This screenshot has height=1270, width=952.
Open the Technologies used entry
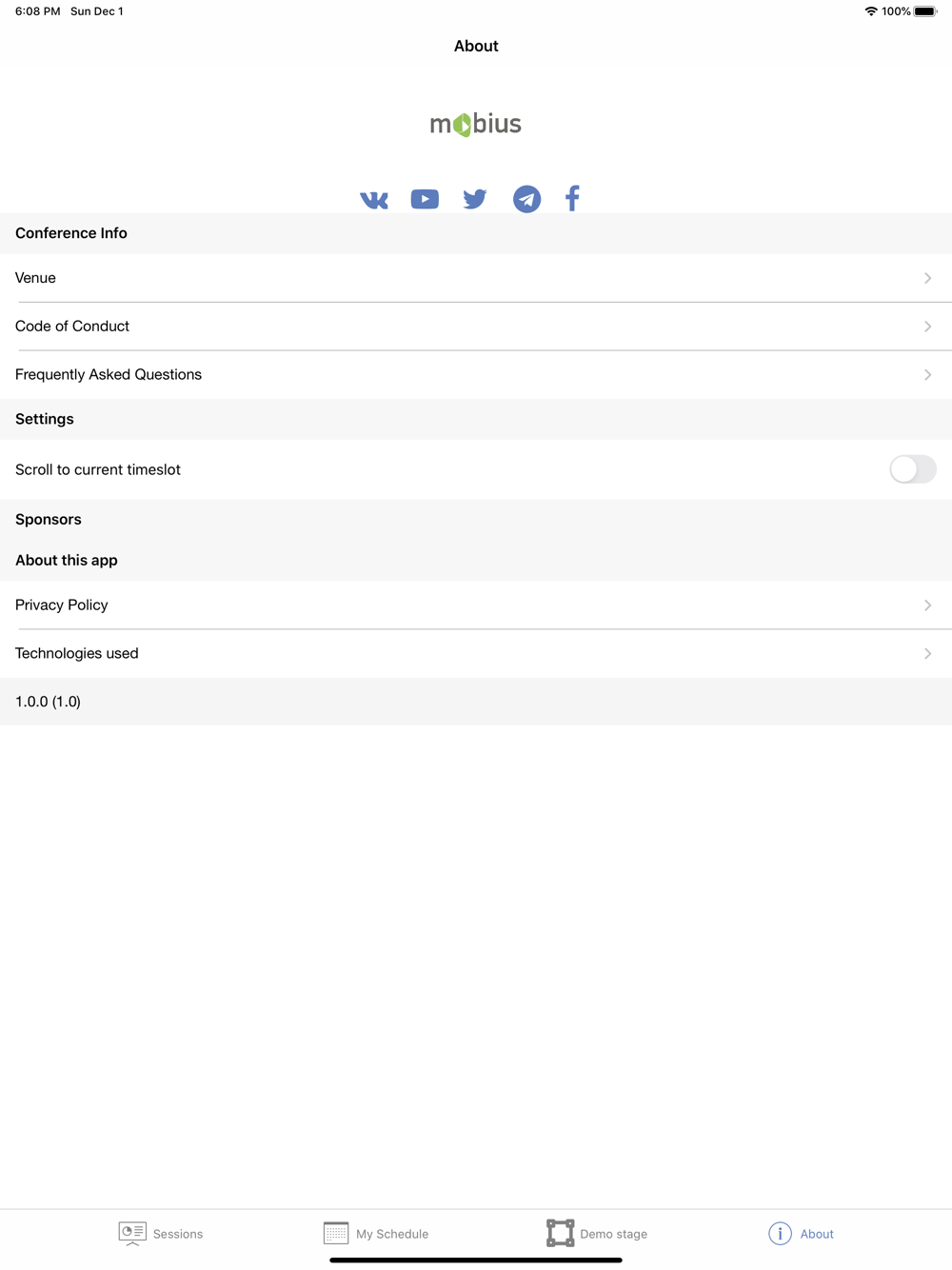[476, 654]
